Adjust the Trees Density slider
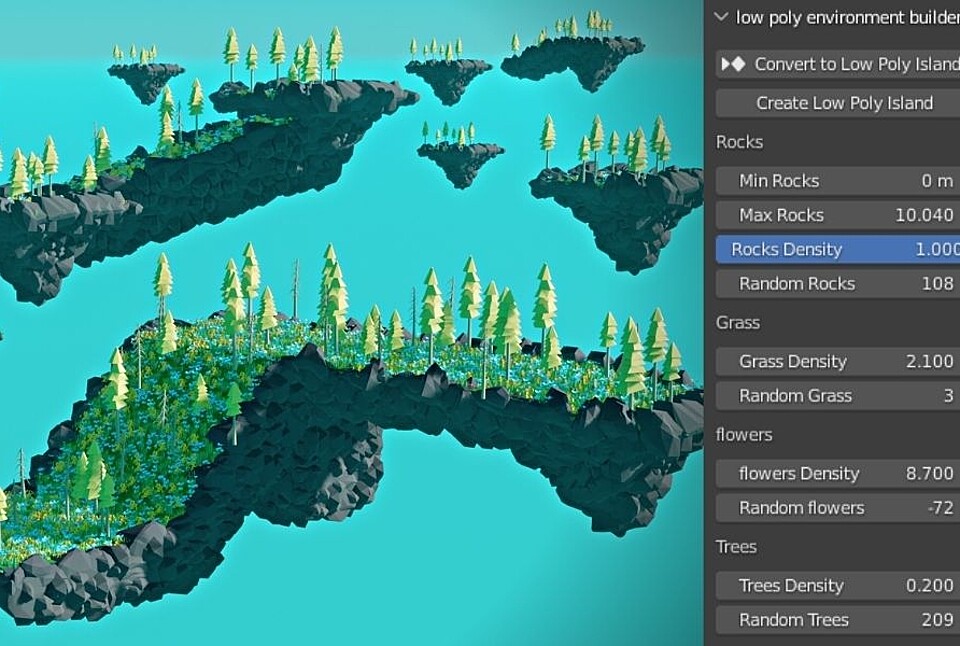Screen dimensions: 960x646 [x=837, y=585]
